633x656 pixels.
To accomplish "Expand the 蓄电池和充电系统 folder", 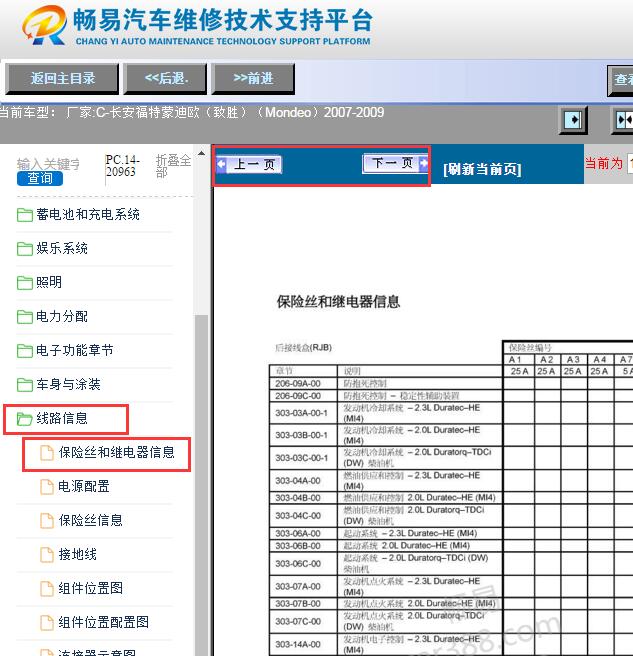I will click(x=88, y=215).
